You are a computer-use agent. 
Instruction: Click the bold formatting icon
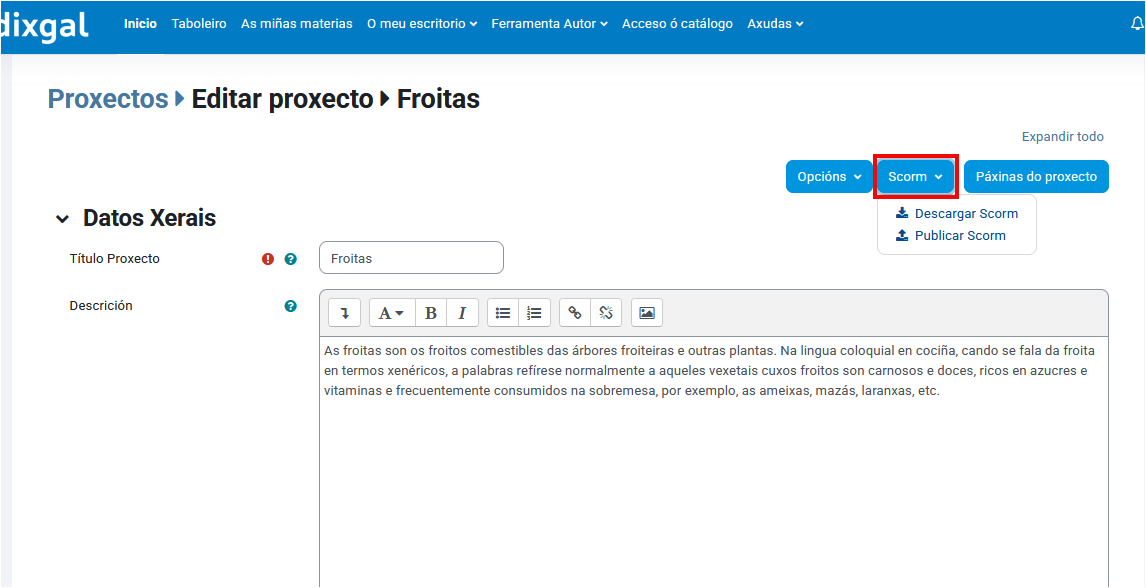pyautogui.click(x=431, y=313)
